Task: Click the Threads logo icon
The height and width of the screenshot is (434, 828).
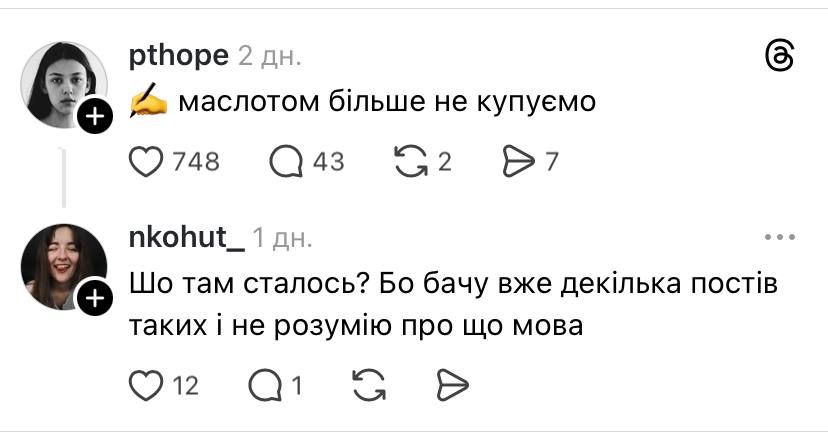Action: pos(778,56)
